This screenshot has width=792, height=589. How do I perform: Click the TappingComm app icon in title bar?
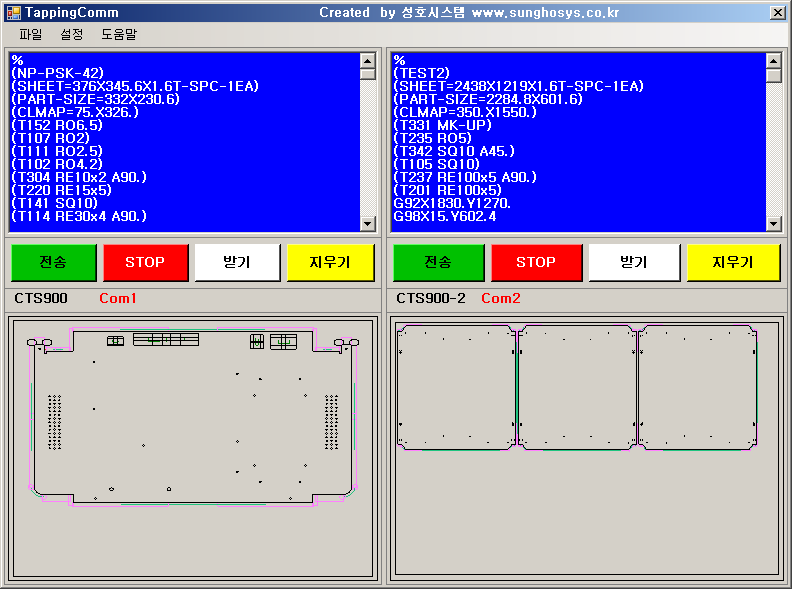[x=14, y=13]
